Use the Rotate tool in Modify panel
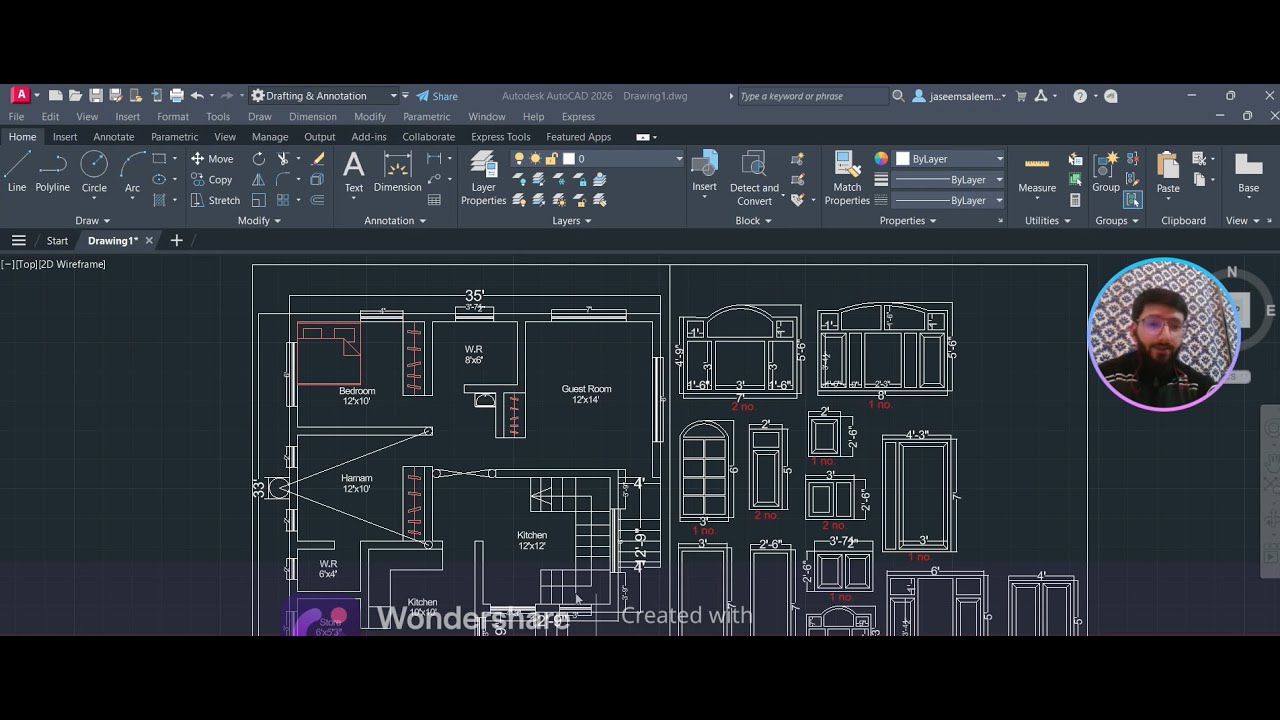Screen dimensions: 1280x720 tap(259, 159)
